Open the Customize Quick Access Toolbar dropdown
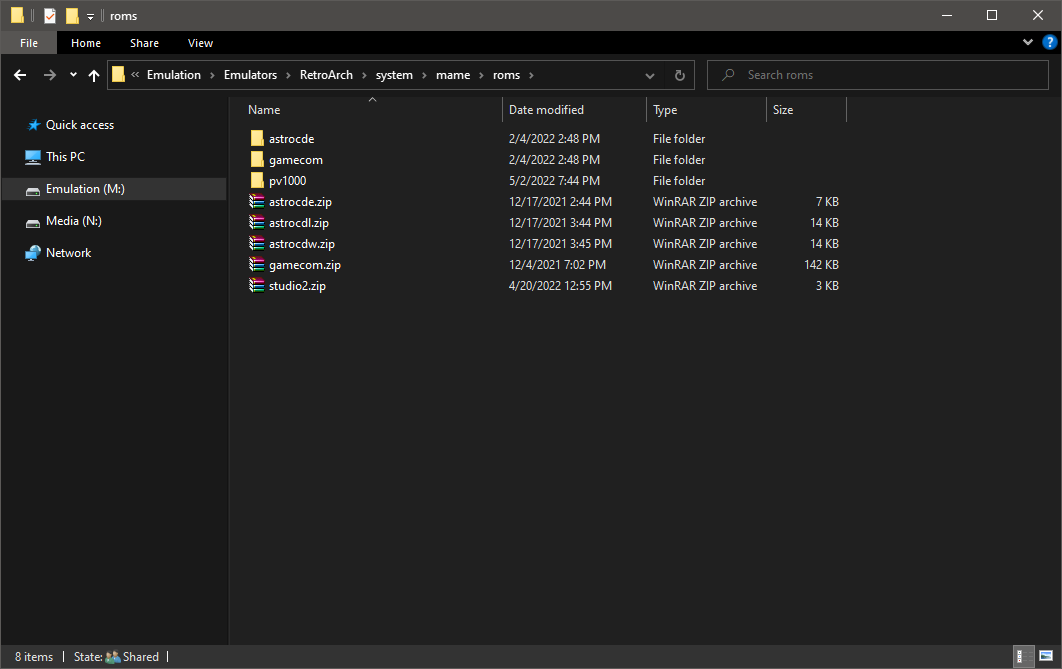 coord(90,16)
